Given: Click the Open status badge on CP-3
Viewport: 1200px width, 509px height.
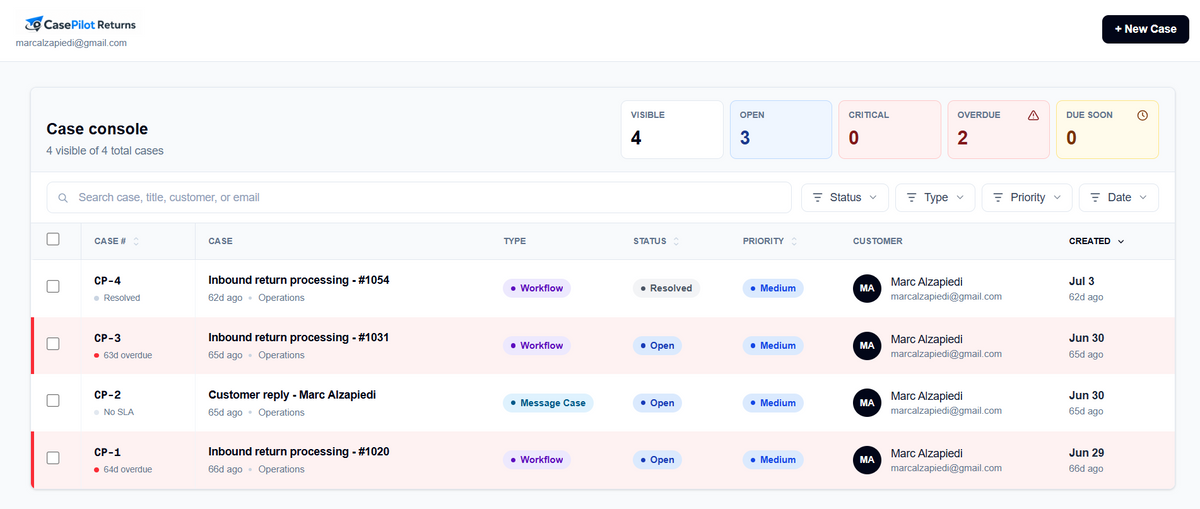Looking at the screenshot, I should click(x=657, y=345).
